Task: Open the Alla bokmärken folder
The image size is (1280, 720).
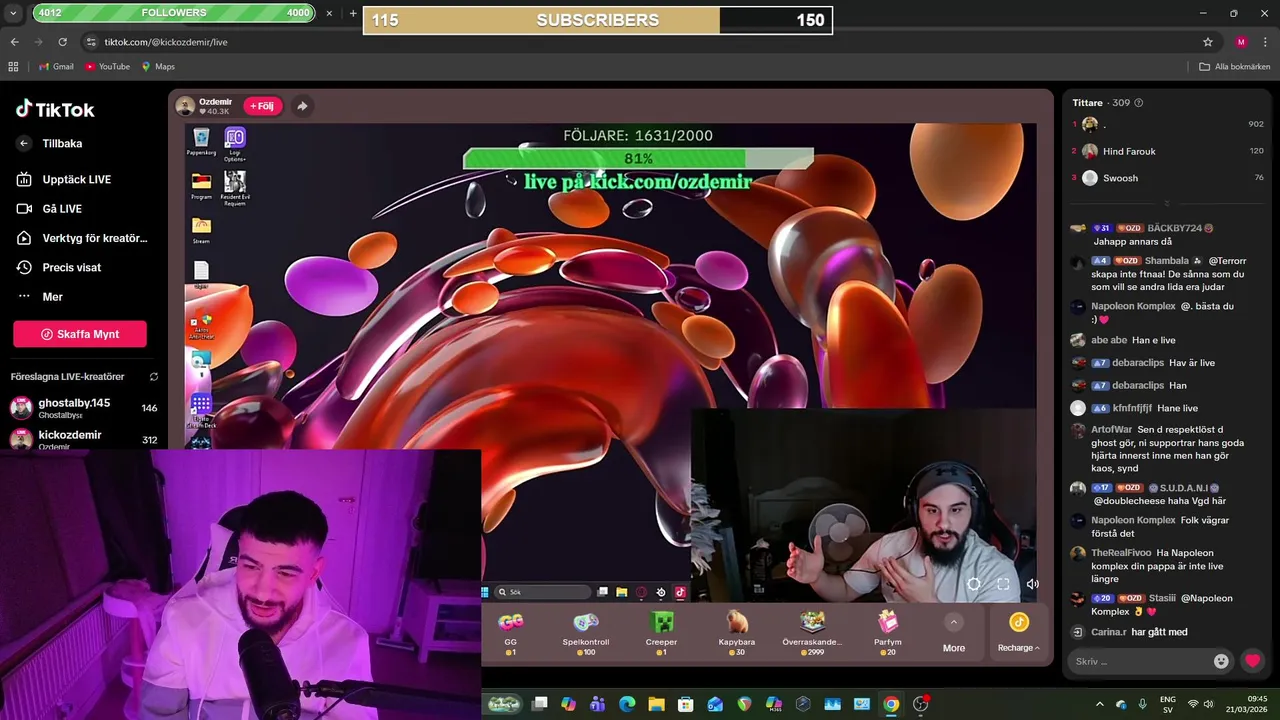Action: pyautogui.click(x=1235, y=67)
